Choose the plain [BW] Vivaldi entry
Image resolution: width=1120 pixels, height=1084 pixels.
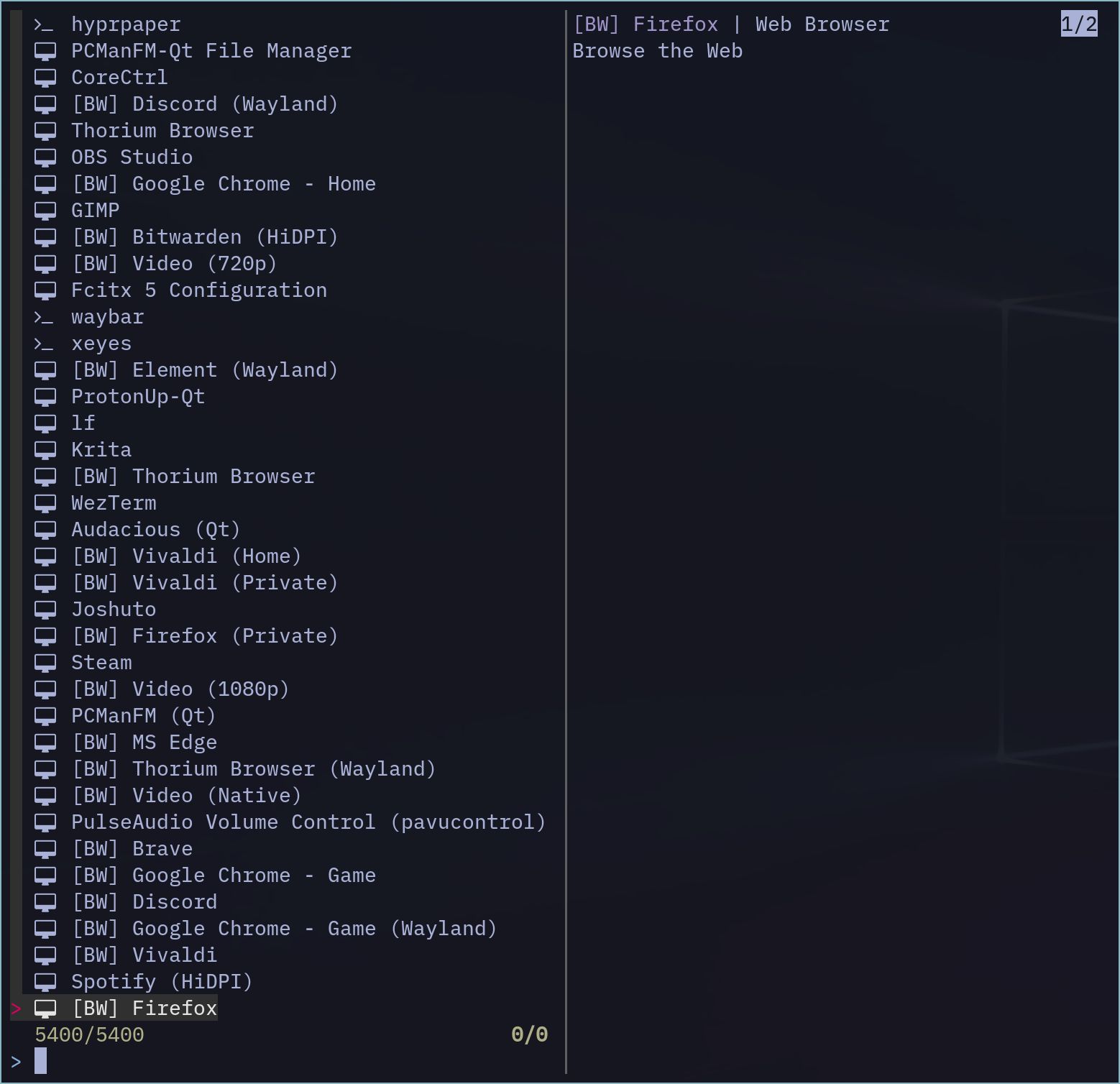pos(144,956)
